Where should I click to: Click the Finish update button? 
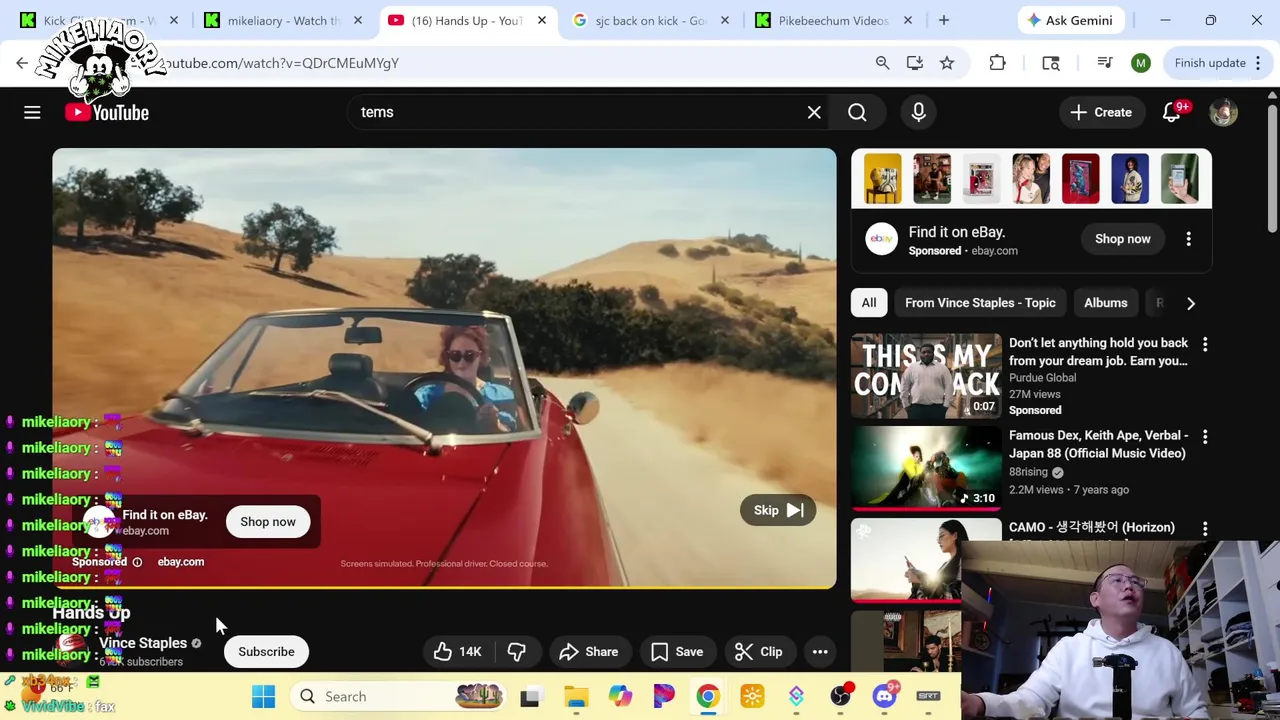pyautogui.click(x=1219, y=63)
